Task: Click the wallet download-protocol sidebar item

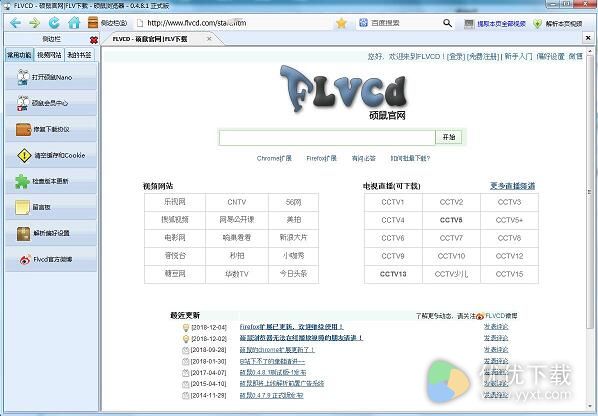Action: pyautogui.click(x=51, y=129)
